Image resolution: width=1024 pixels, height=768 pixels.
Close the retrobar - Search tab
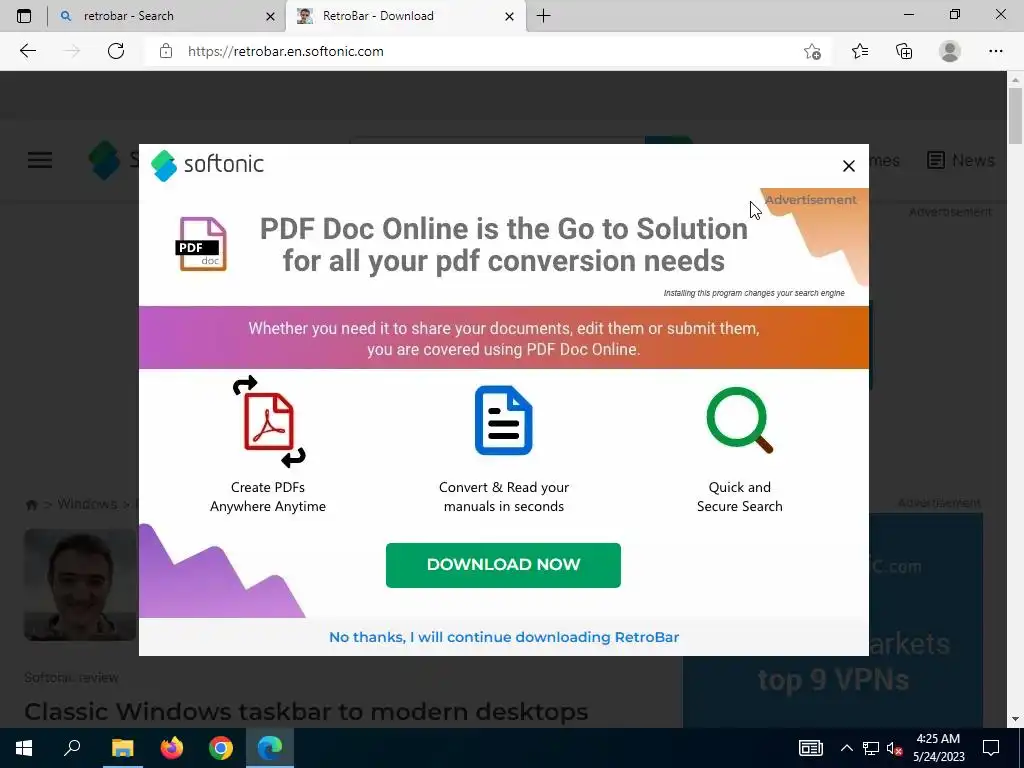270,16
